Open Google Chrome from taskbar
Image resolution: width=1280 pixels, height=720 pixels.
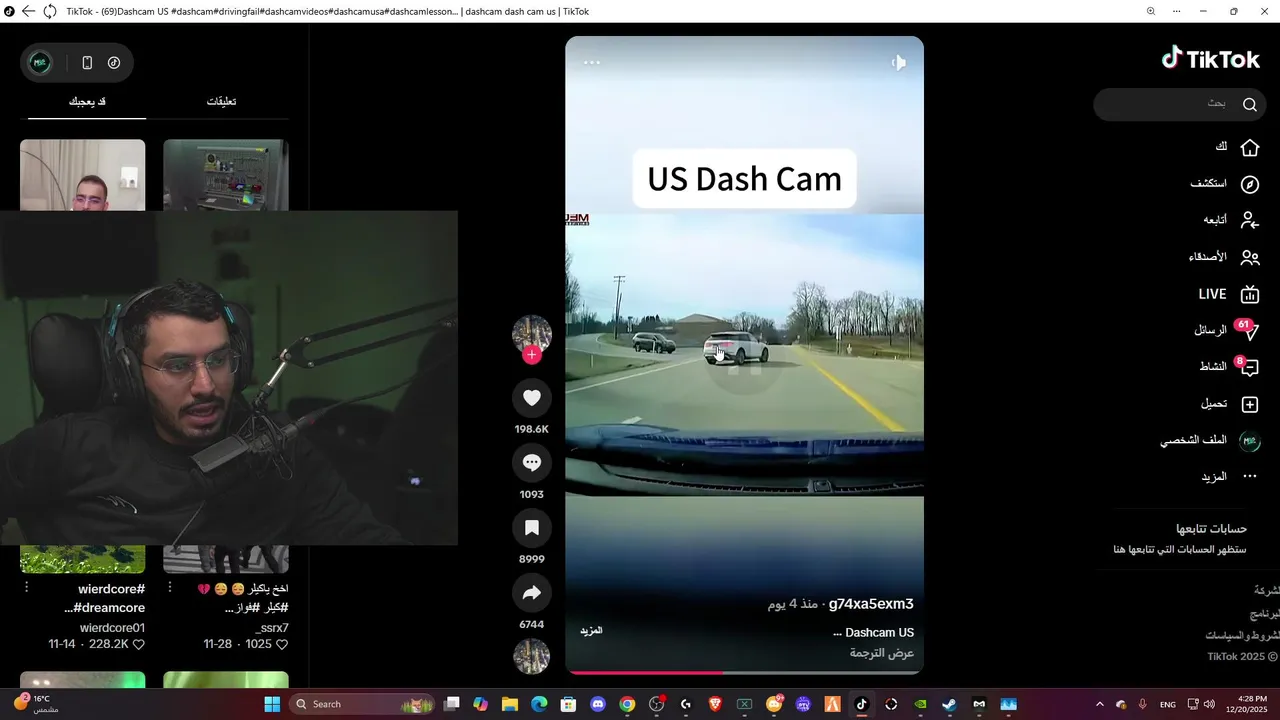point(627,704)
